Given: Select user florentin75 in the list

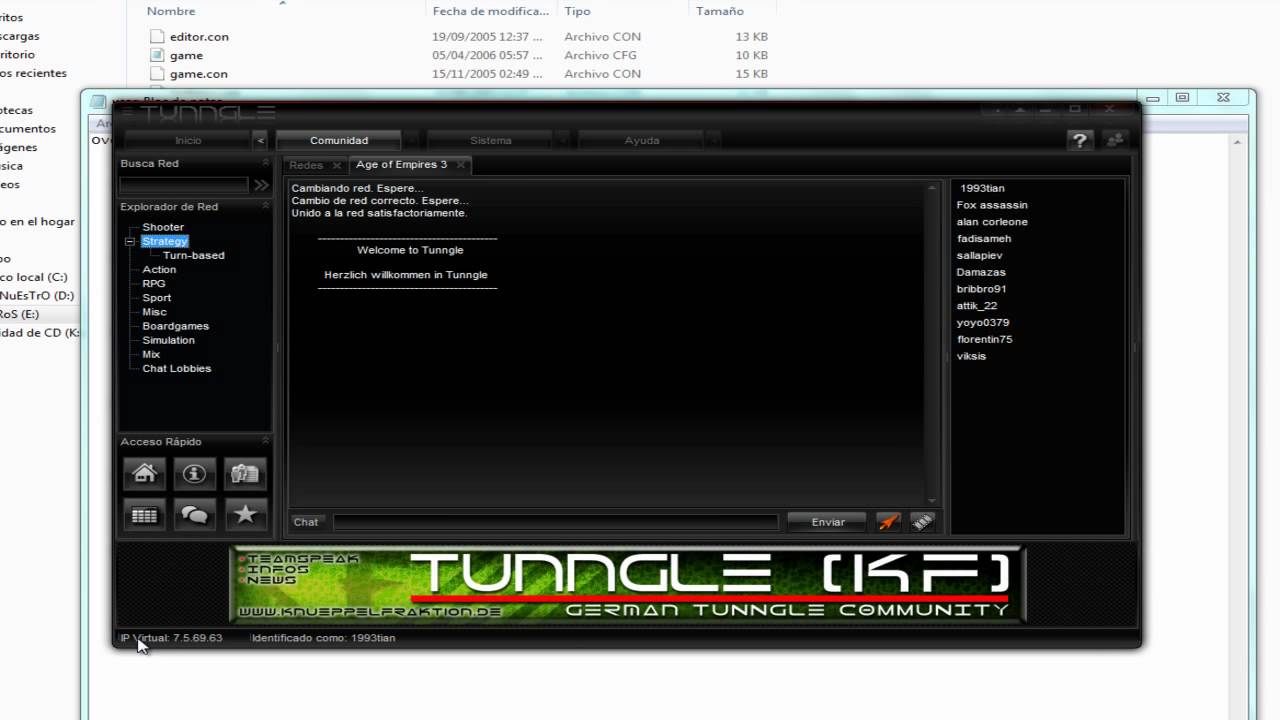Looking at the screenshot, I should [x=985, y=339].
